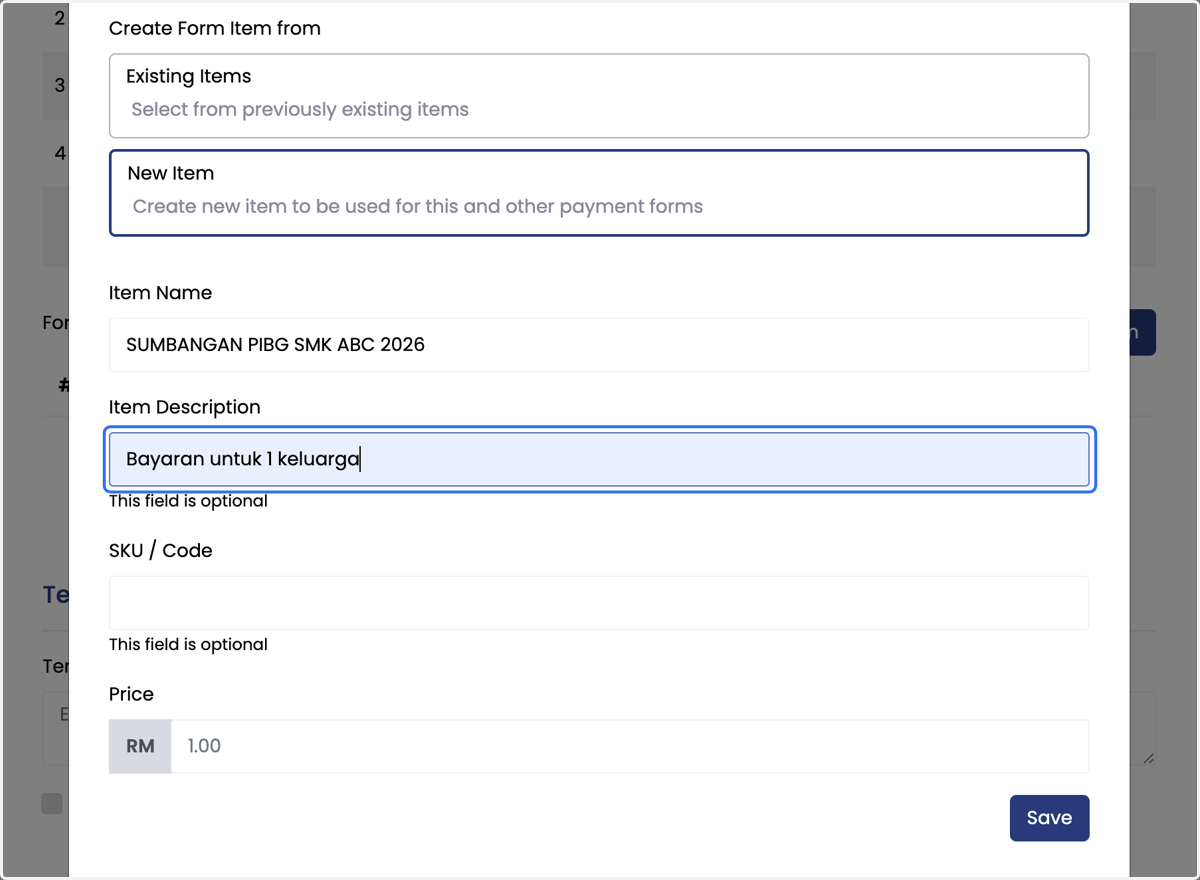Choose the New Item option card
This screenshot has height=880, width=1200.
coord(599,193)
